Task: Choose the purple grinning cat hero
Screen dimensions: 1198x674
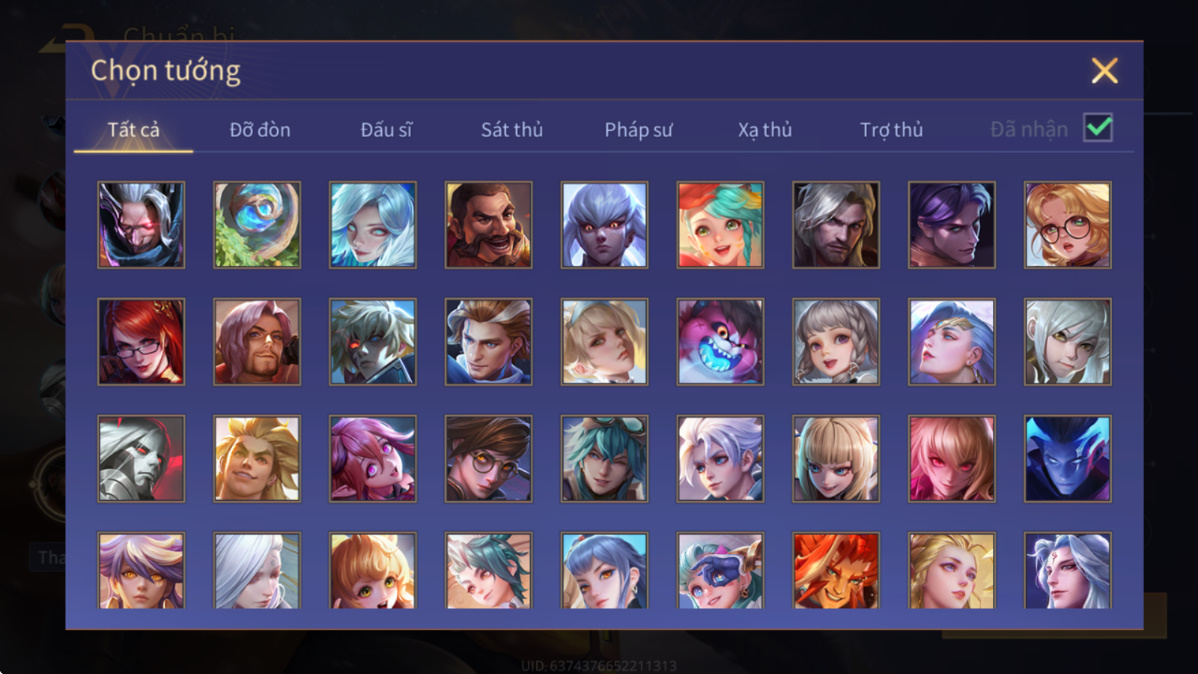Action: click(x=720, y=342)
